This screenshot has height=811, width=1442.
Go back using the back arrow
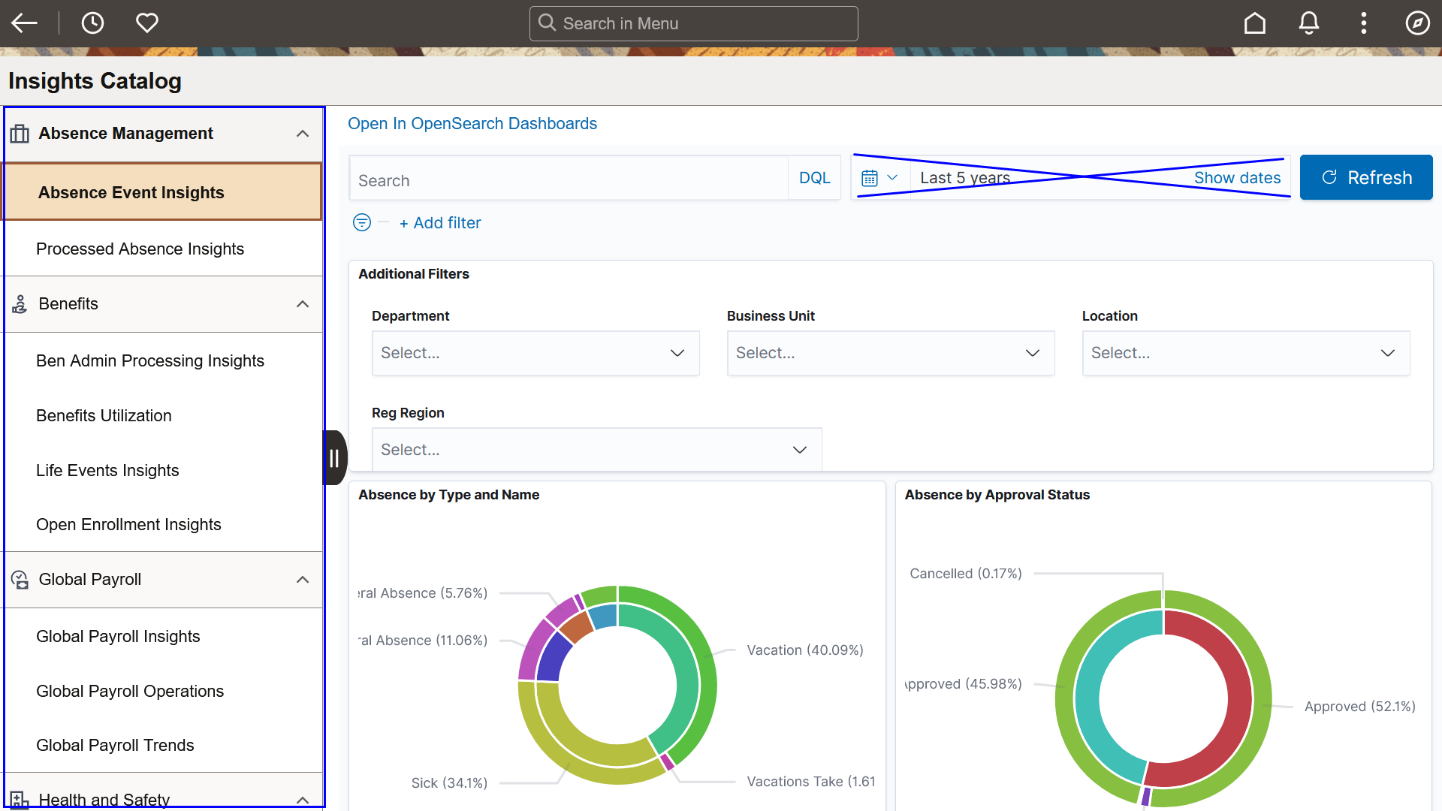[24, 23]
